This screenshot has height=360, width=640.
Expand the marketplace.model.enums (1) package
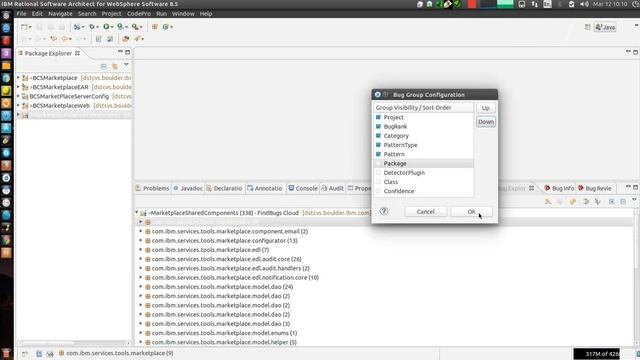pos(141,333)
